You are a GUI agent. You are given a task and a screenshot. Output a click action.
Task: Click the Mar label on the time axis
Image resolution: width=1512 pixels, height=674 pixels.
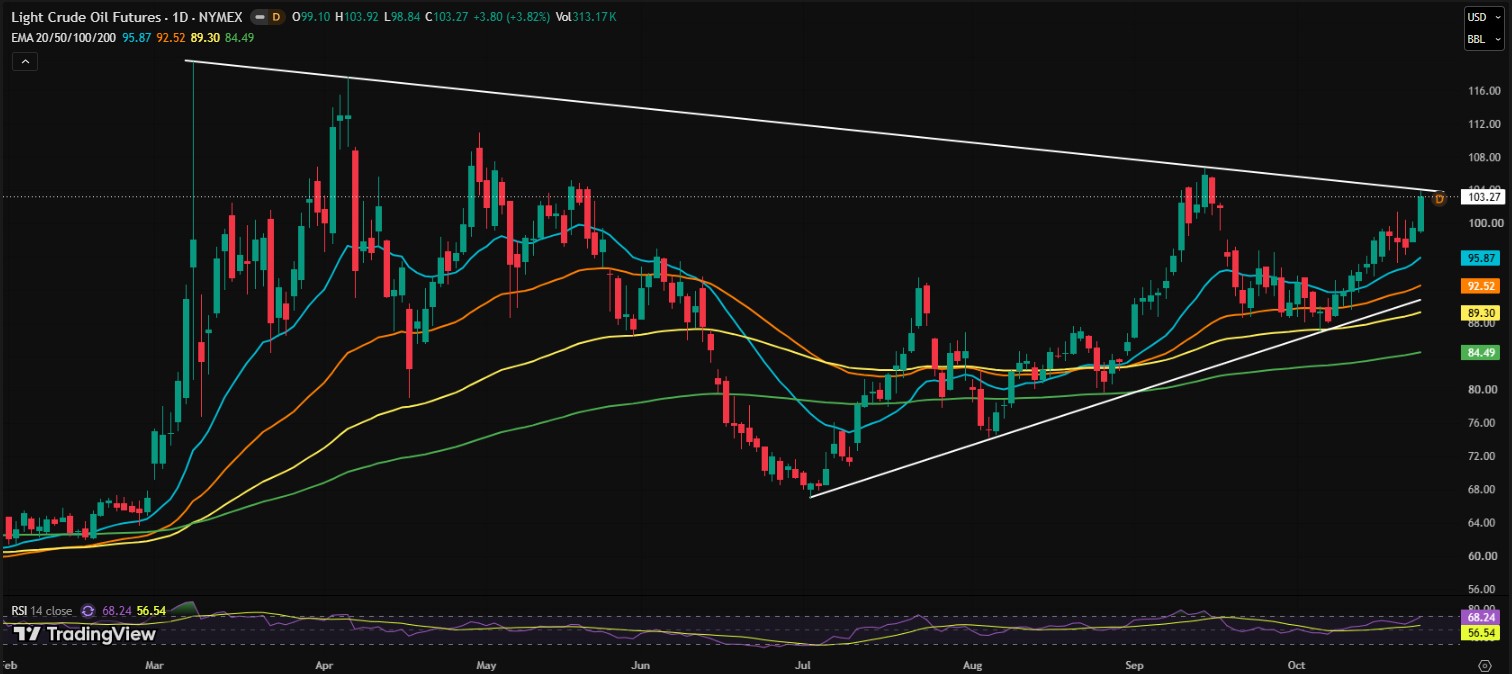[155, 663]
